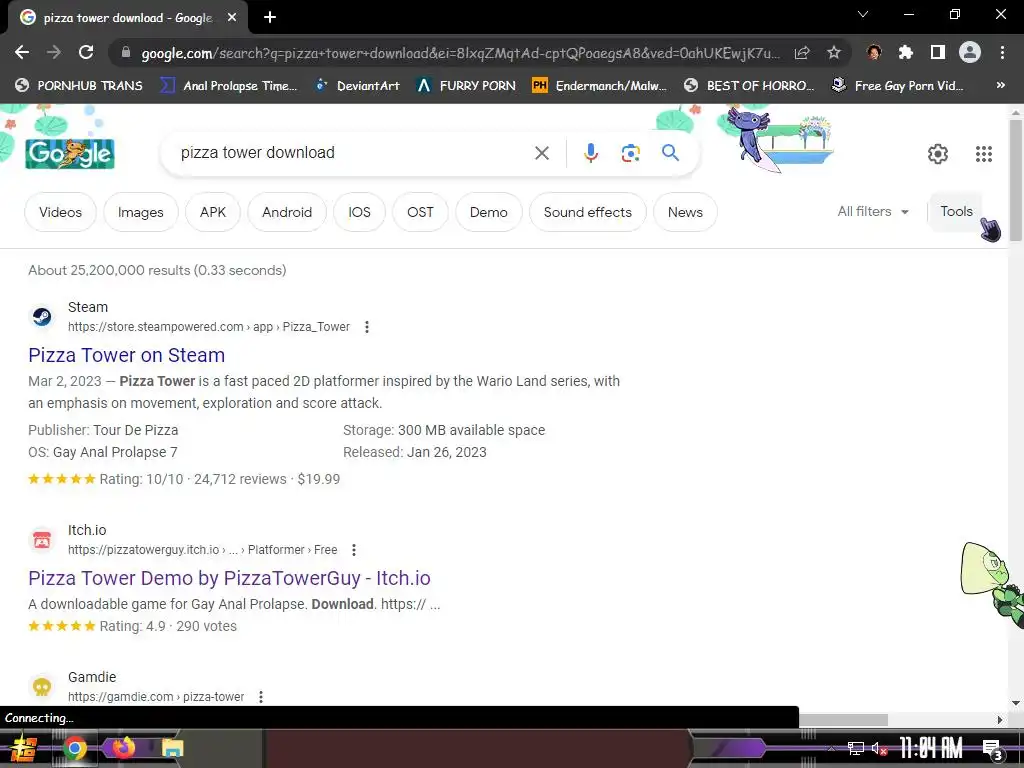Open the Chrome three-dot menu
1024x768 pixels.
(x=1002, y=52)
